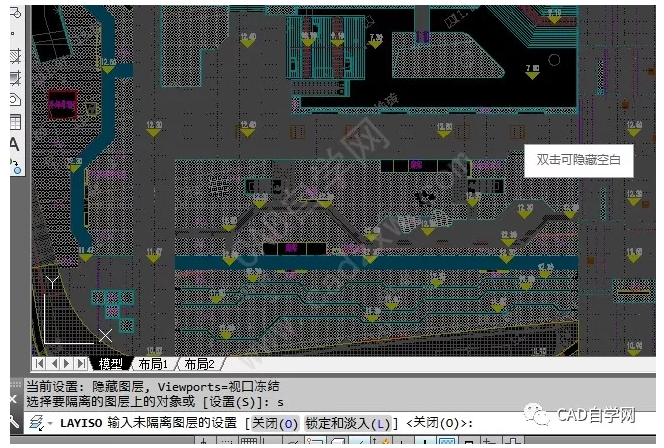Image resolution: width=664 pixels, height=448 pixels.
Task: Click the 选择要隐离的图层上的对象 history line
Action: (155, 401)
